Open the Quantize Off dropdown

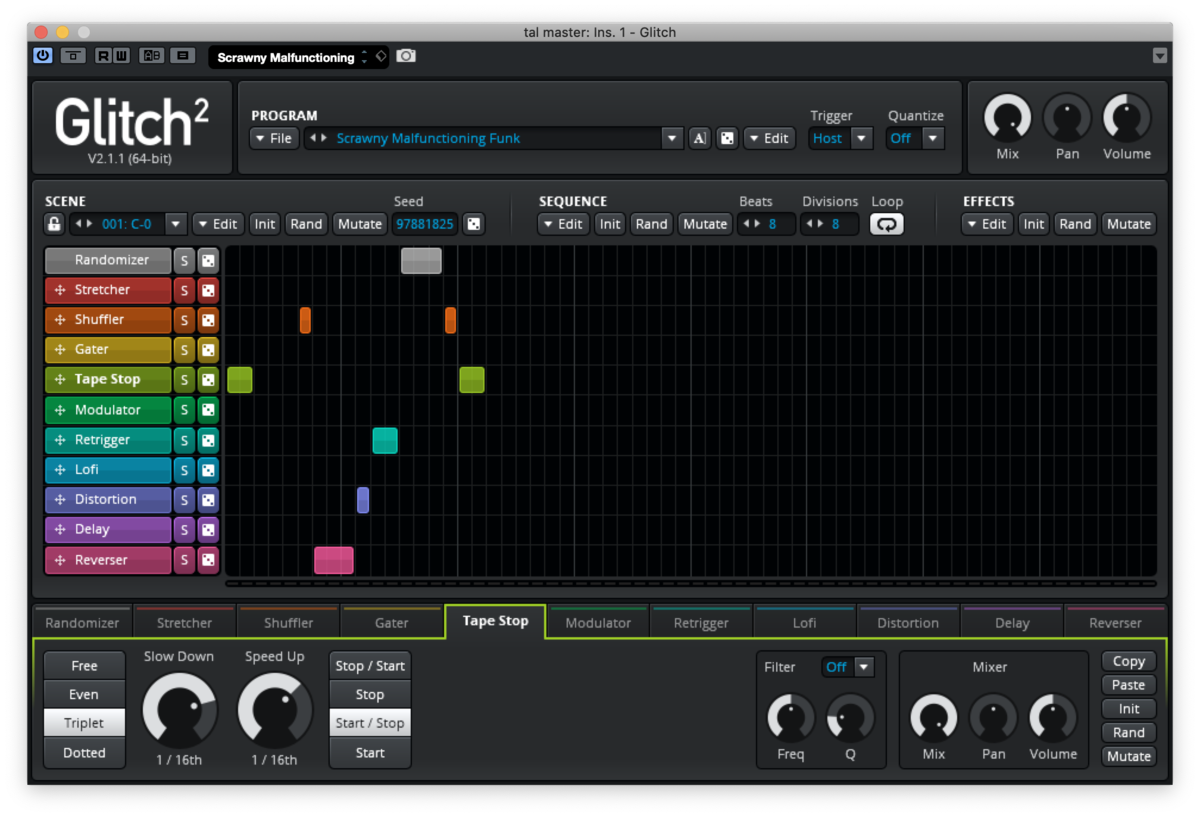(933, 138)
